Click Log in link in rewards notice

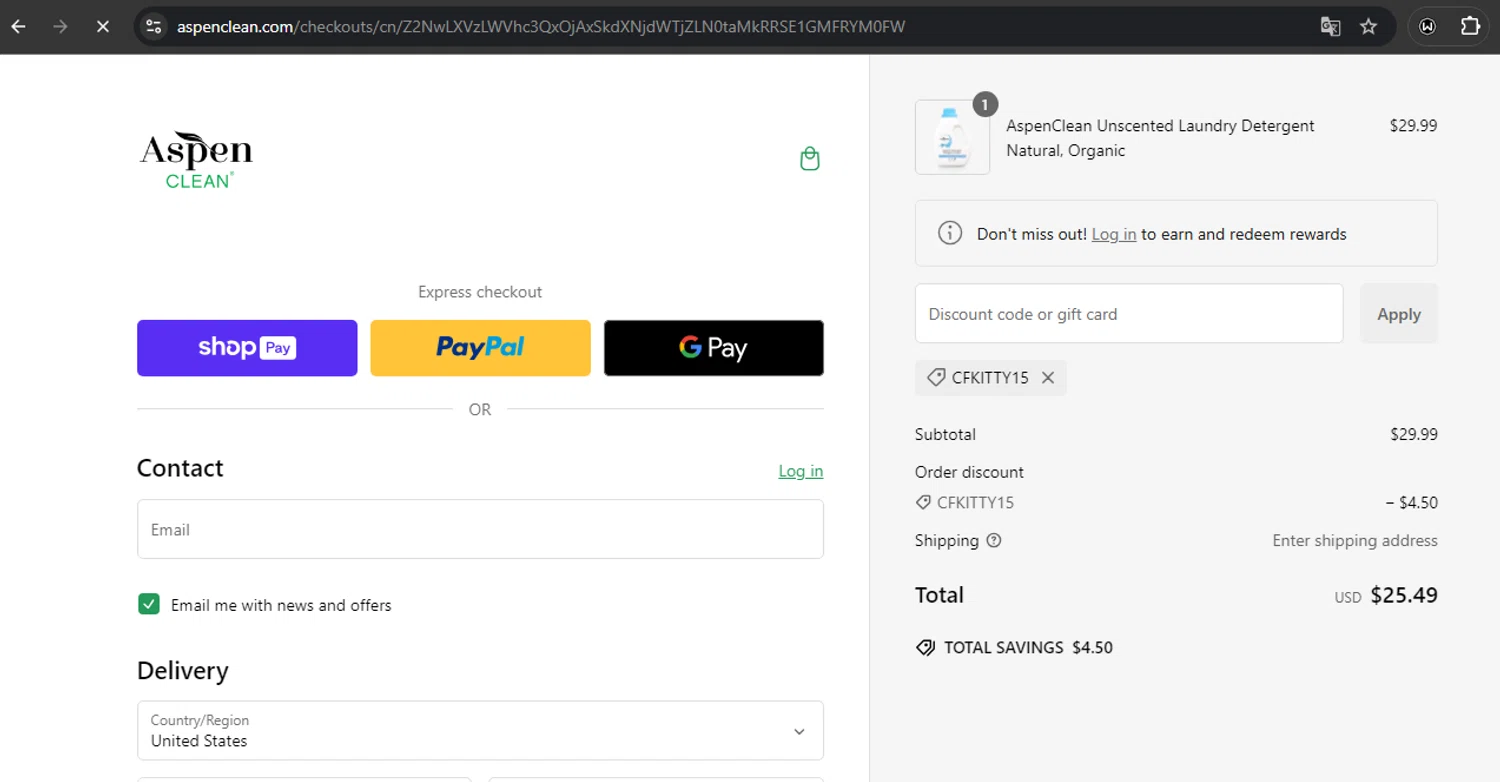[x=1114, y=234]
